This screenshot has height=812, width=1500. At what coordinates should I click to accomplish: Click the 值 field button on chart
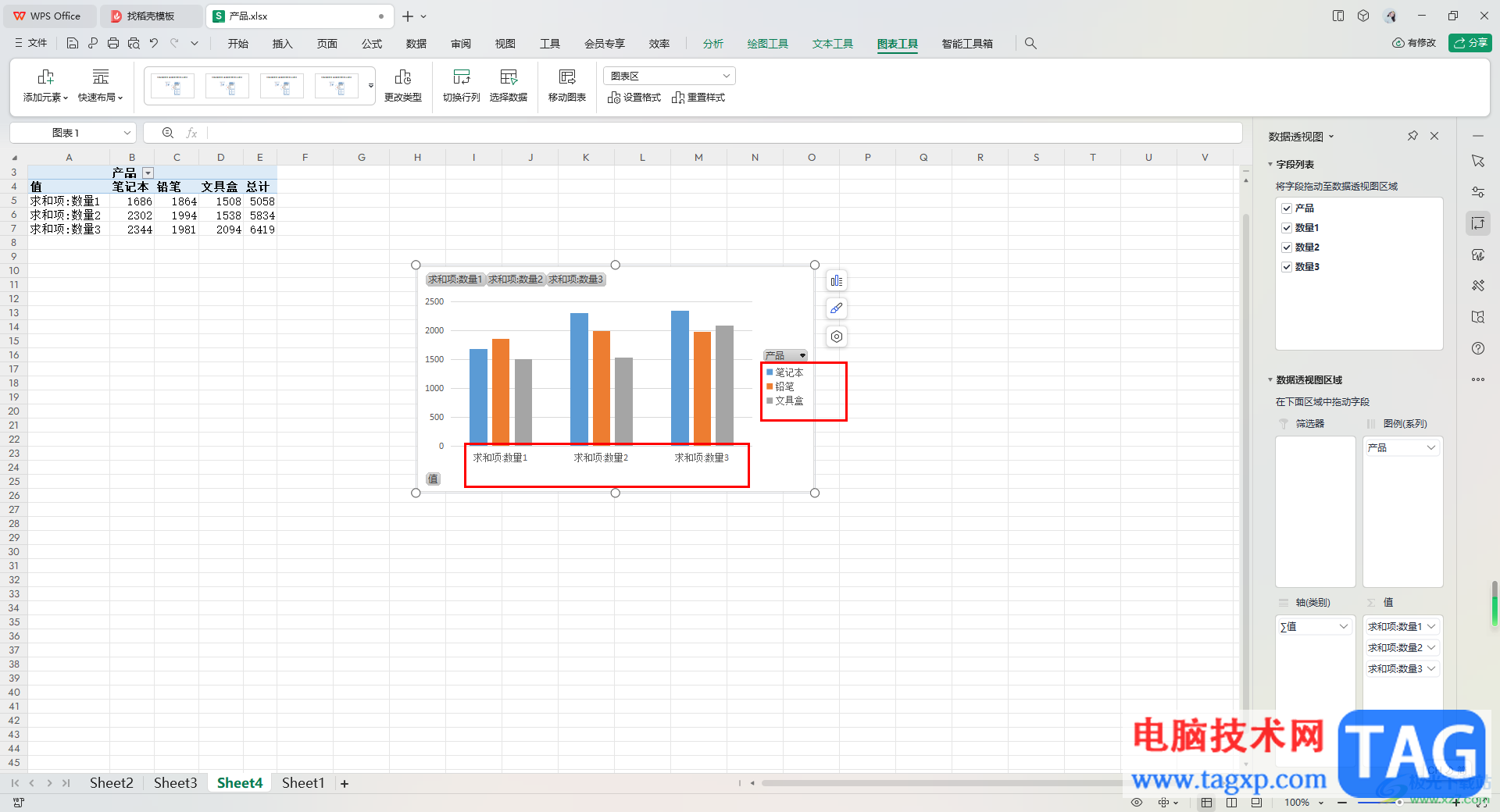pos(433,479)
